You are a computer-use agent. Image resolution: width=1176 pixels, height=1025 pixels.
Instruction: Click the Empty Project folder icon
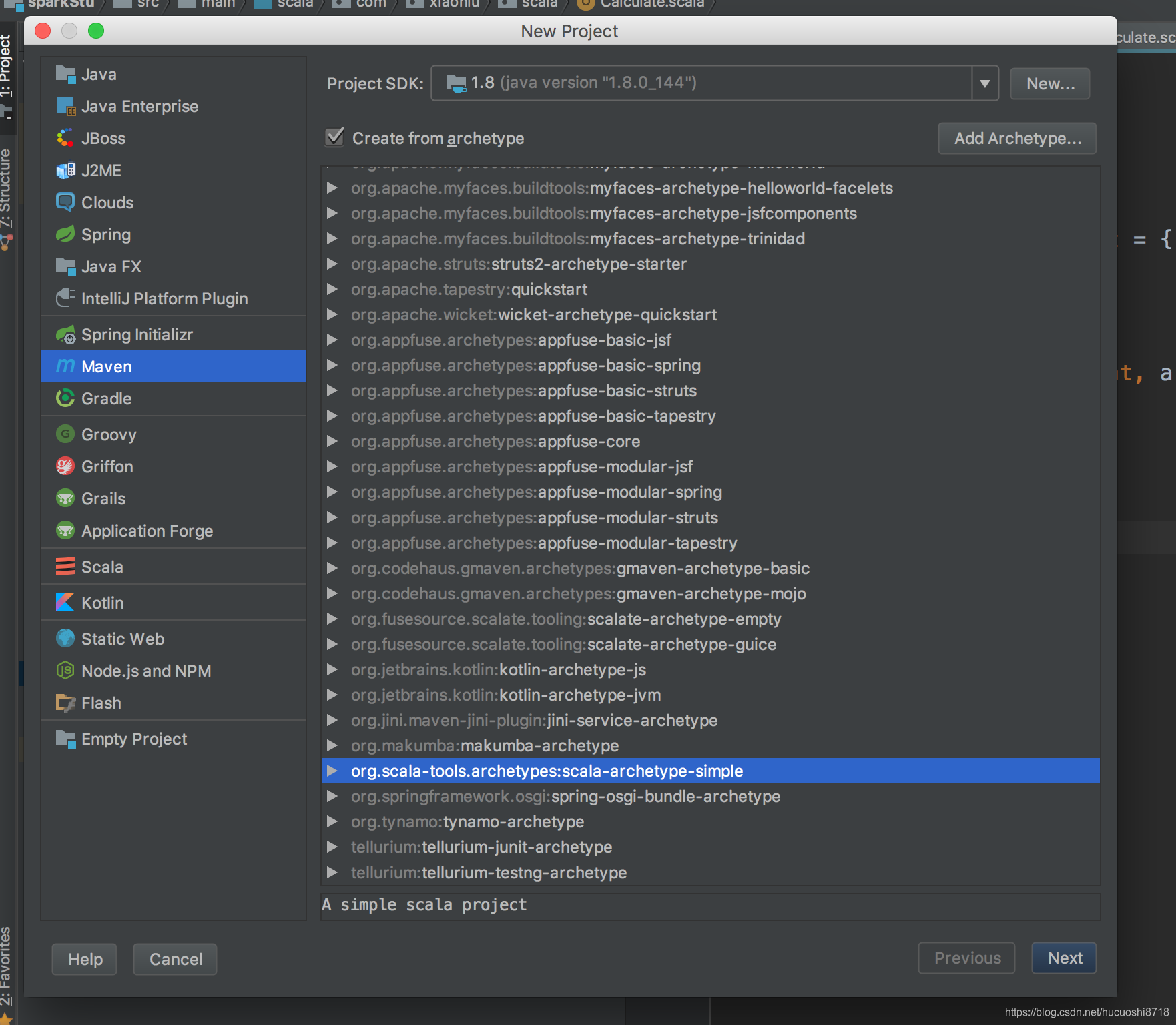point(65,739)
